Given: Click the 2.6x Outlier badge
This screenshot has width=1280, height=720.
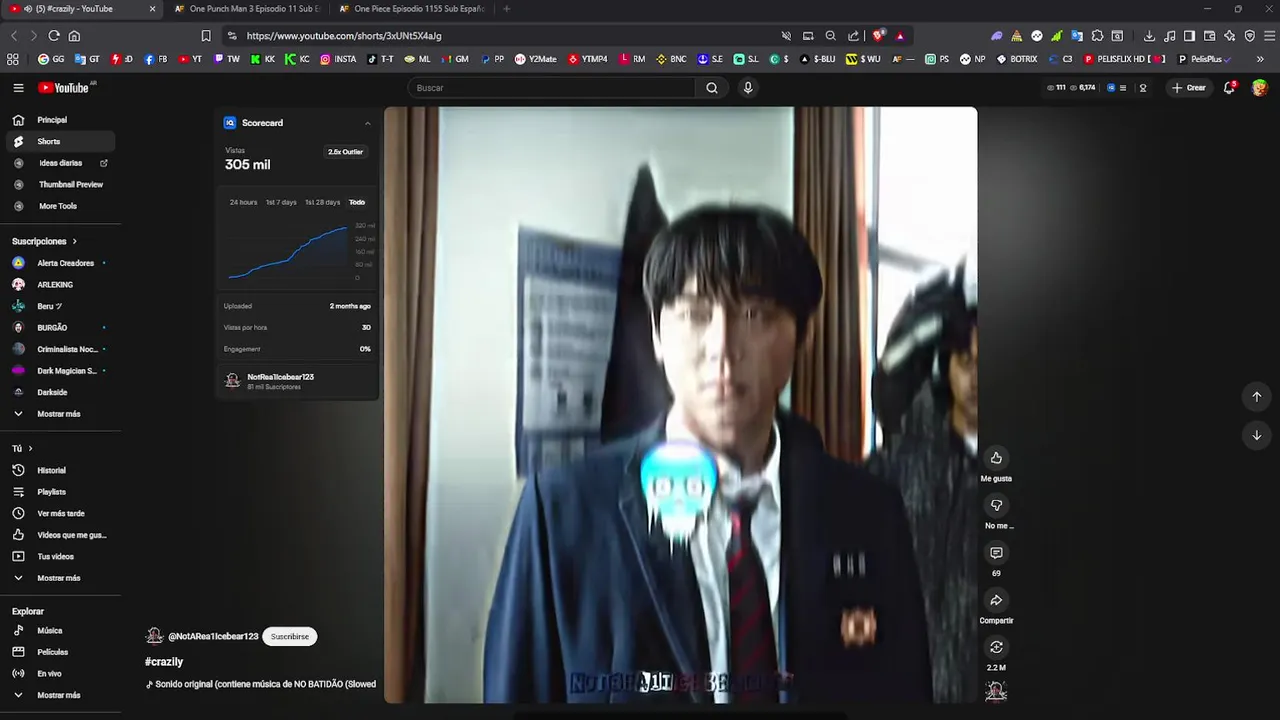Looking at the screenshot, I should [345, 152].
